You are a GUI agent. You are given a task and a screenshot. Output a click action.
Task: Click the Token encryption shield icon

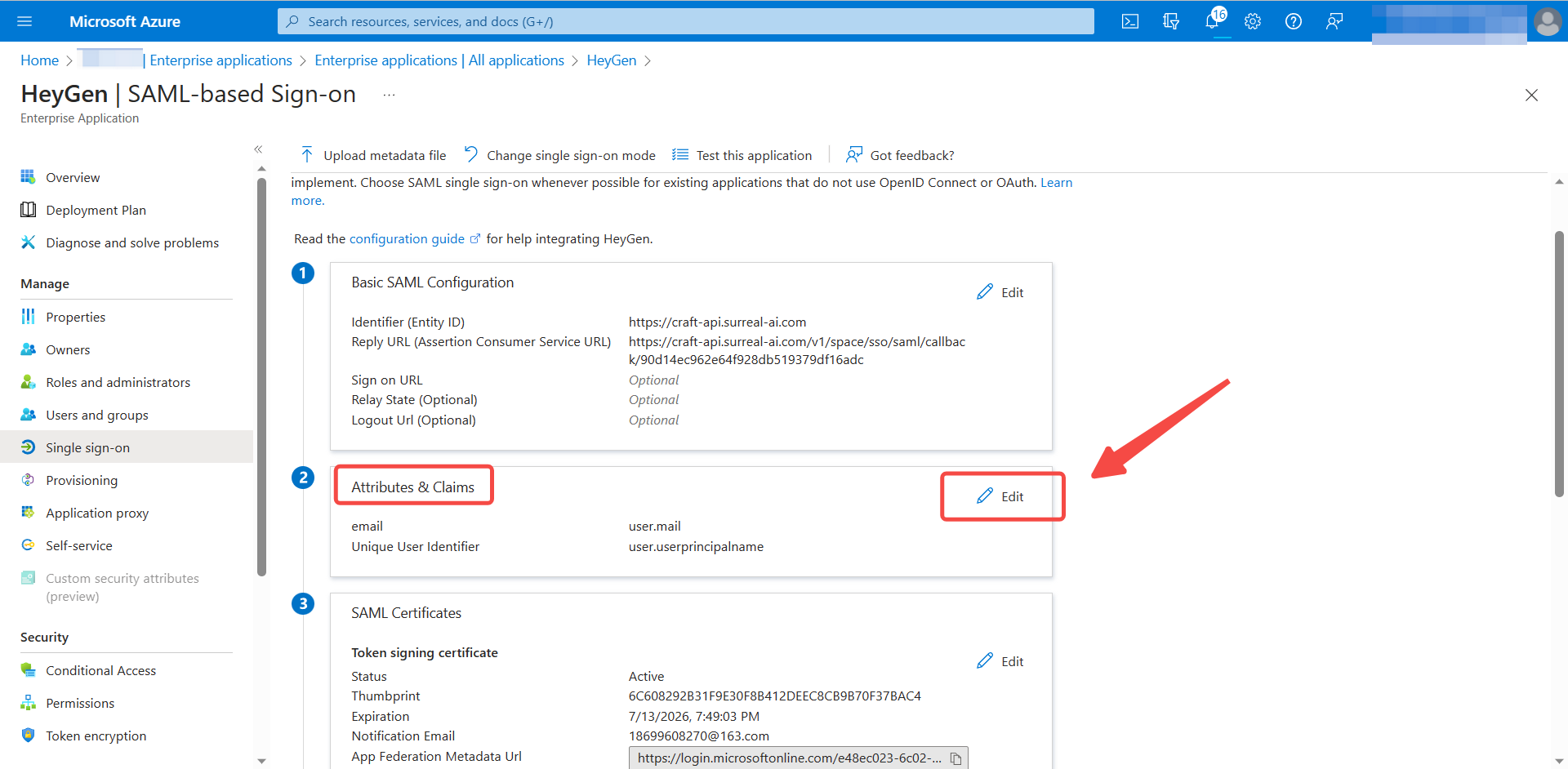(x=28, y=736)
